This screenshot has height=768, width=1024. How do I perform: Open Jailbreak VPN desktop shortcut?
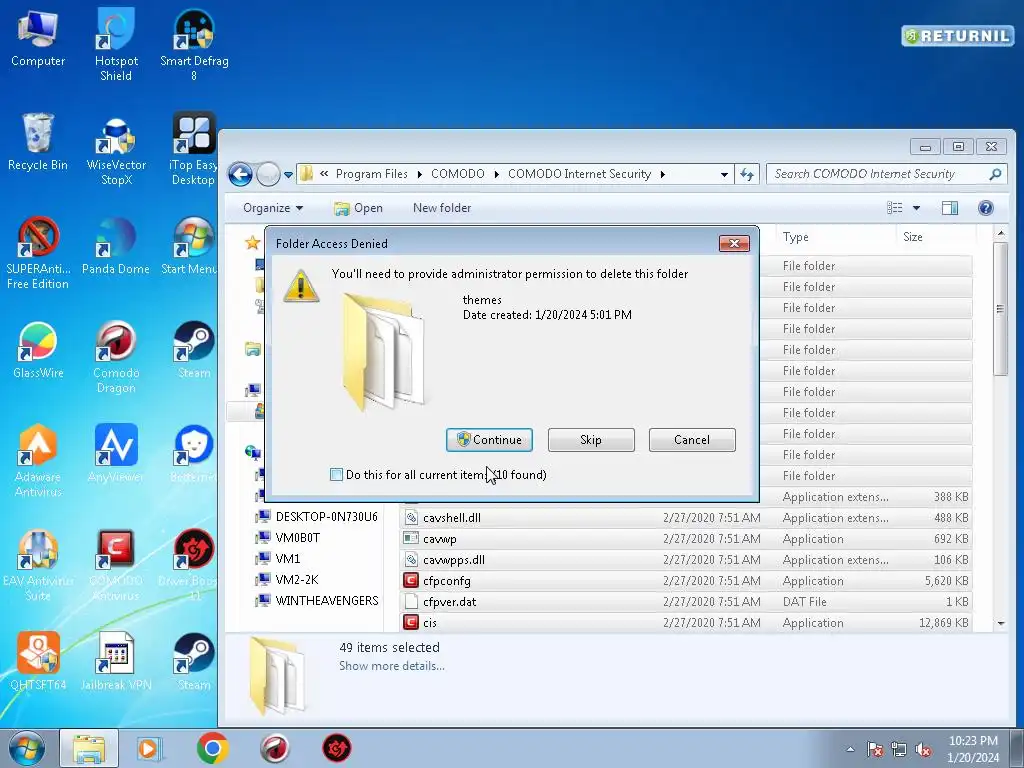[x=116, y=662]
